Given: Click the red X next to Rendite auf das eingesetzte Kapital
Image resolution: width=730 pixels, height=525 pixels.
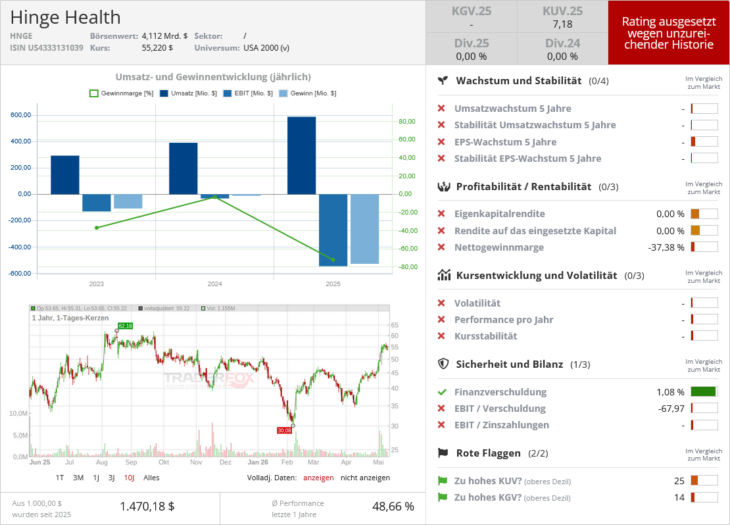Looking at the screenshot, I should point(441,230).
